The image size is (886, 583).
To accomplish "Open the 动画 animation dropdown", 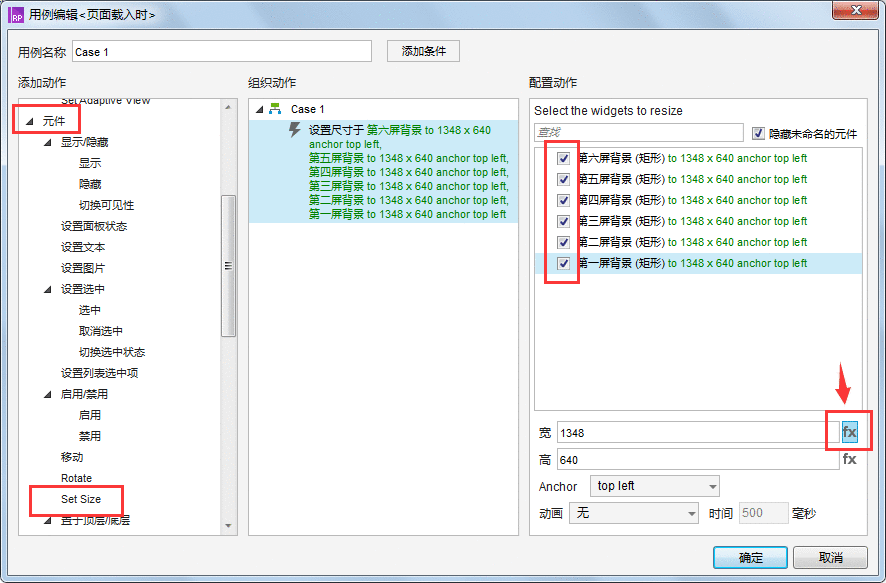I will [x=634, y=513].
